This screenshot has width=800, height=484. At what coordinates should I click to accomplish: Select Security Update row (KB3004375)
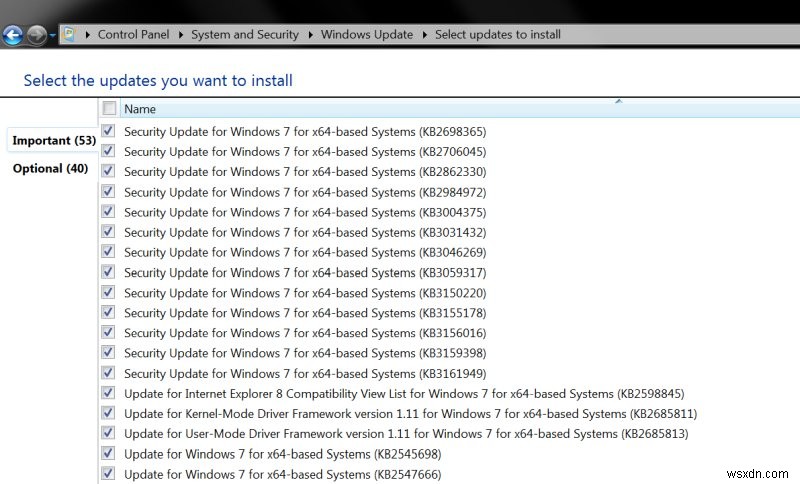(x=305, y=212)
